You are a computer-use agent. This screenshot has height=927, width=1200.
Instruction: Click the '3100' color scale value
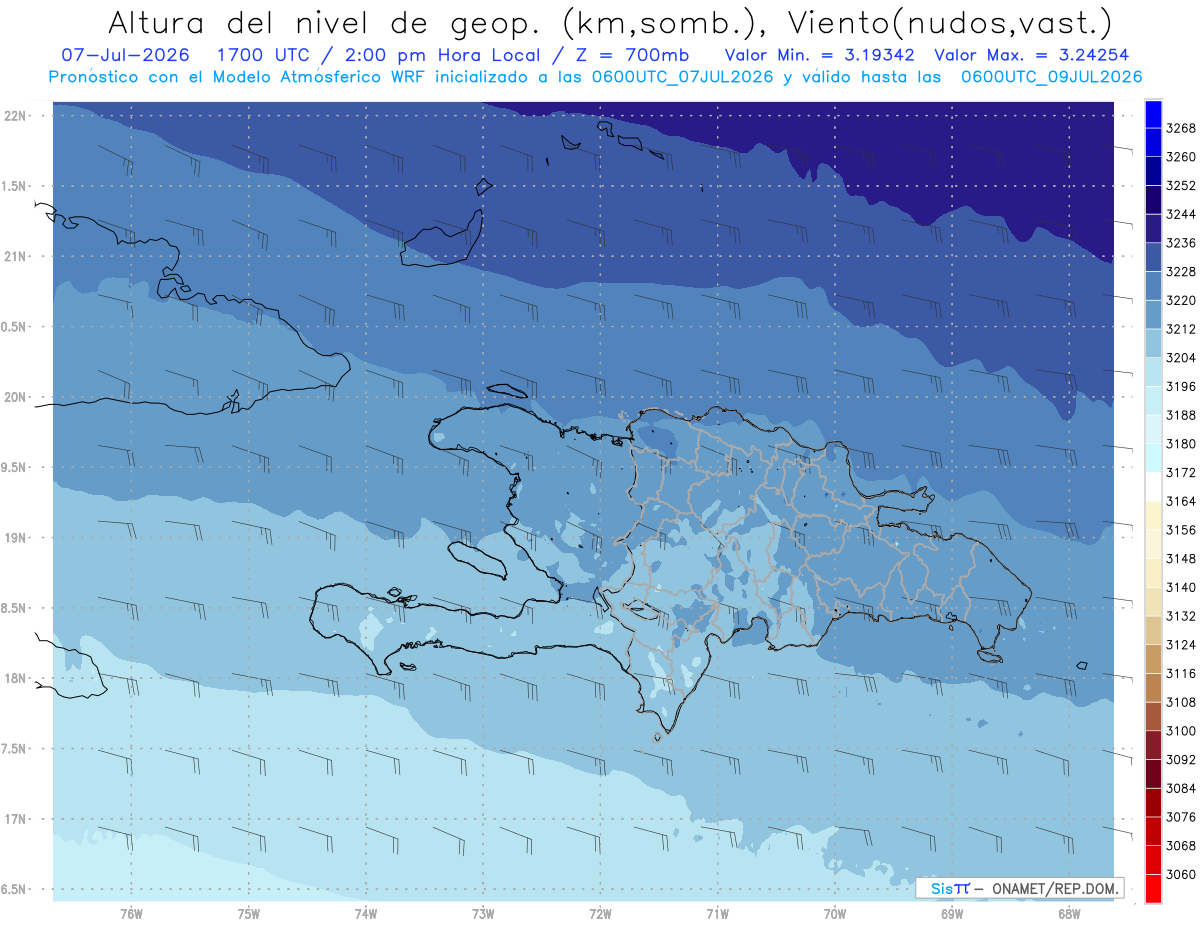[x=1181, y=731]
